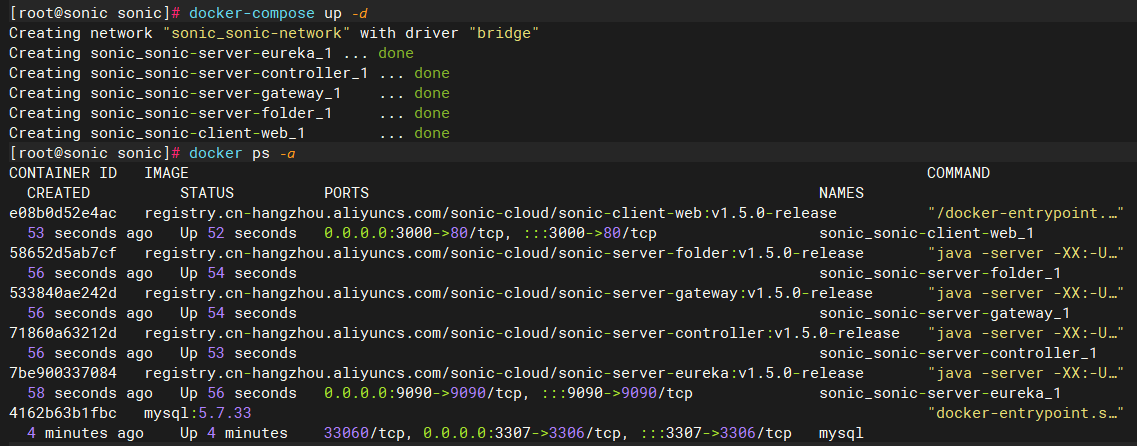Click the sonic-server-eureka:v1.5.0-release image path
Image resolution: width=1137 pixels, height=446 pixels.
504,373
